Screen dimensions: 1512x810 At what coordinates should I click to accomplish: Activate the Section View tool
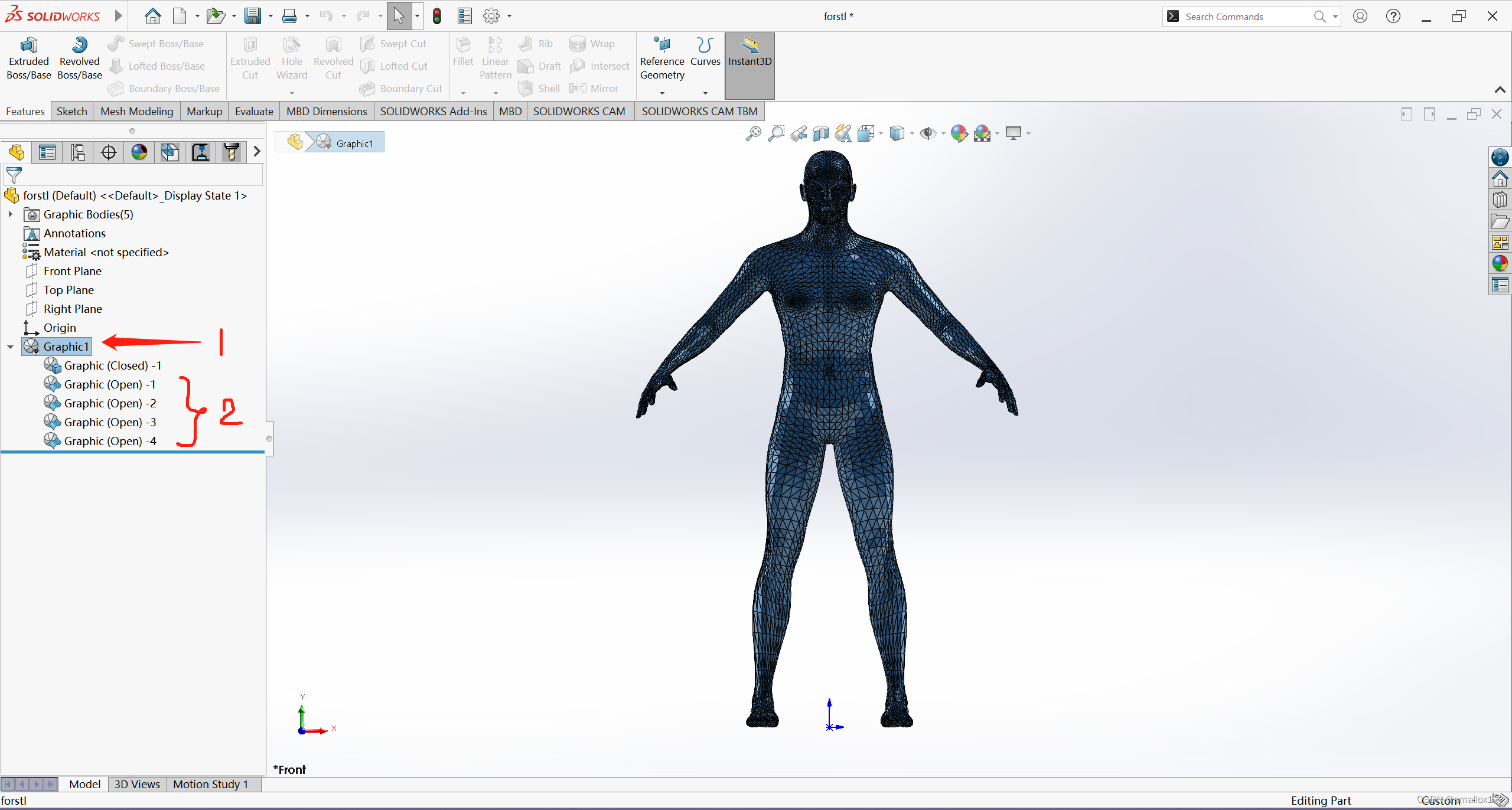(820, 133)
